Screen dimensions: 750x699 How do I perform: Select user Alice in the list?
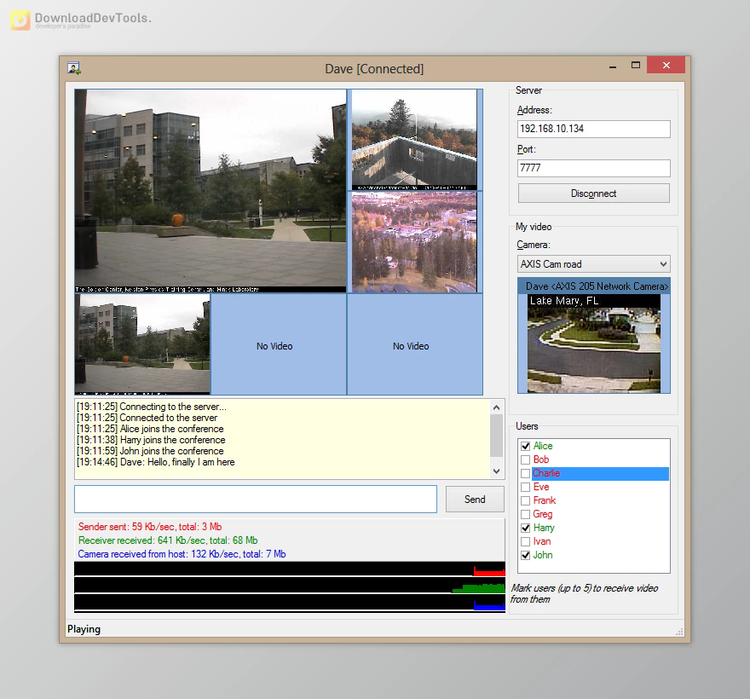pos(542,446)
